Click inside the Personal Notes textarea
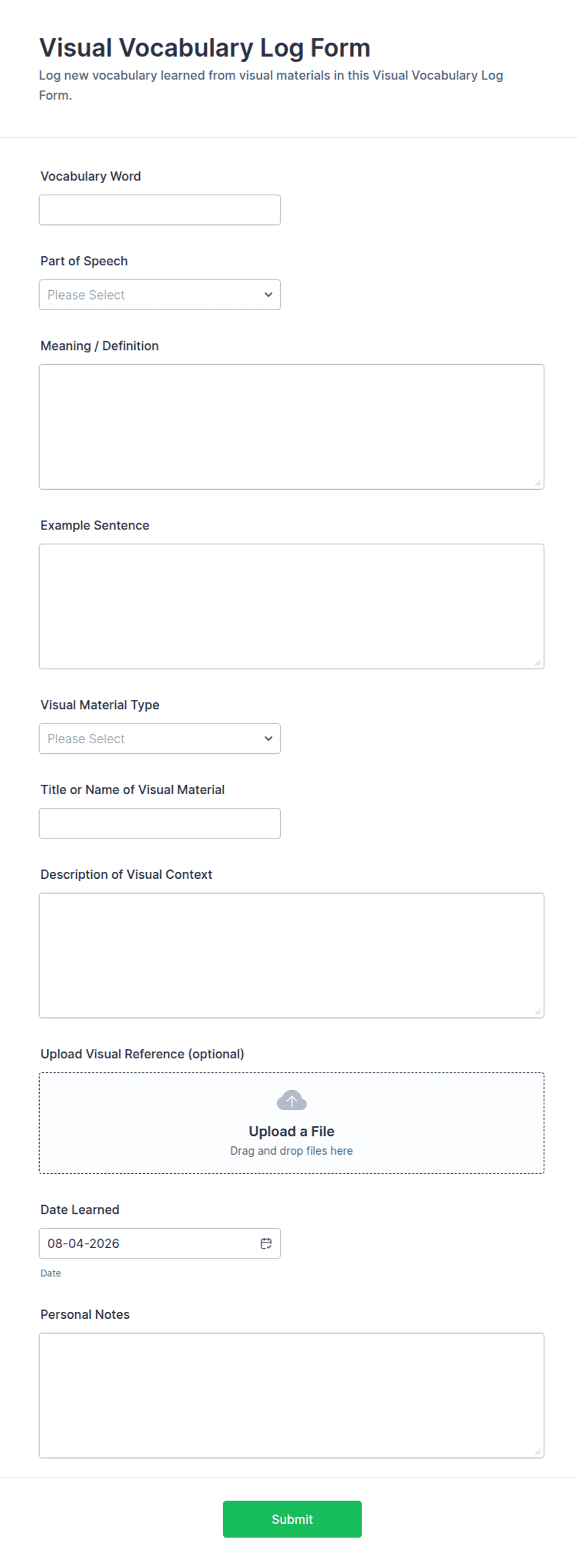The width and height of the screenshot is (578, 1568). (291, 1395)
